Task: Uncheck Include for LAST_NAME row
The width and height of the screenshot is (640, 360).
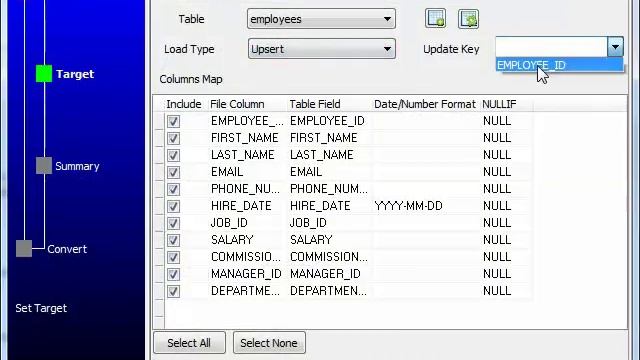Action: pyautogui.click(x=173, y=156)
